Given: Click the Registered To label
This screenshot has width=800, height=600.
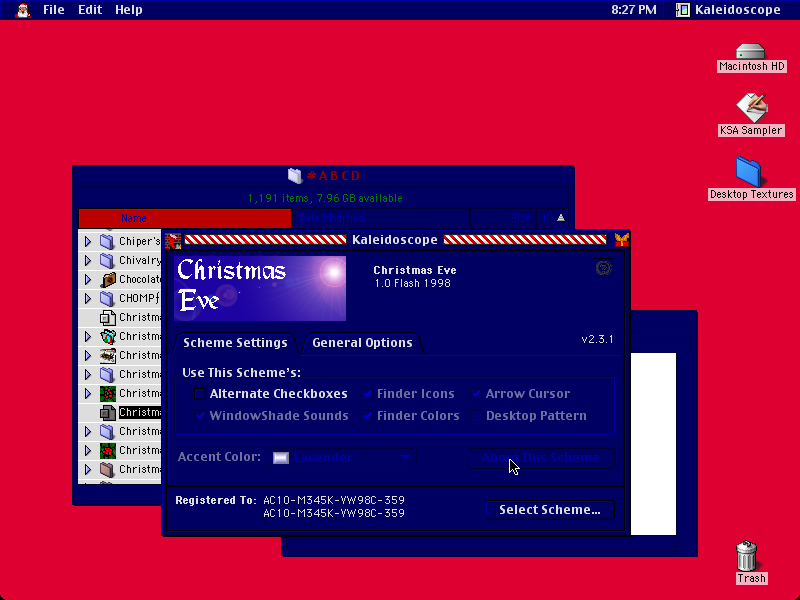Looking at the screenshot, I should (x=216, y=500).
